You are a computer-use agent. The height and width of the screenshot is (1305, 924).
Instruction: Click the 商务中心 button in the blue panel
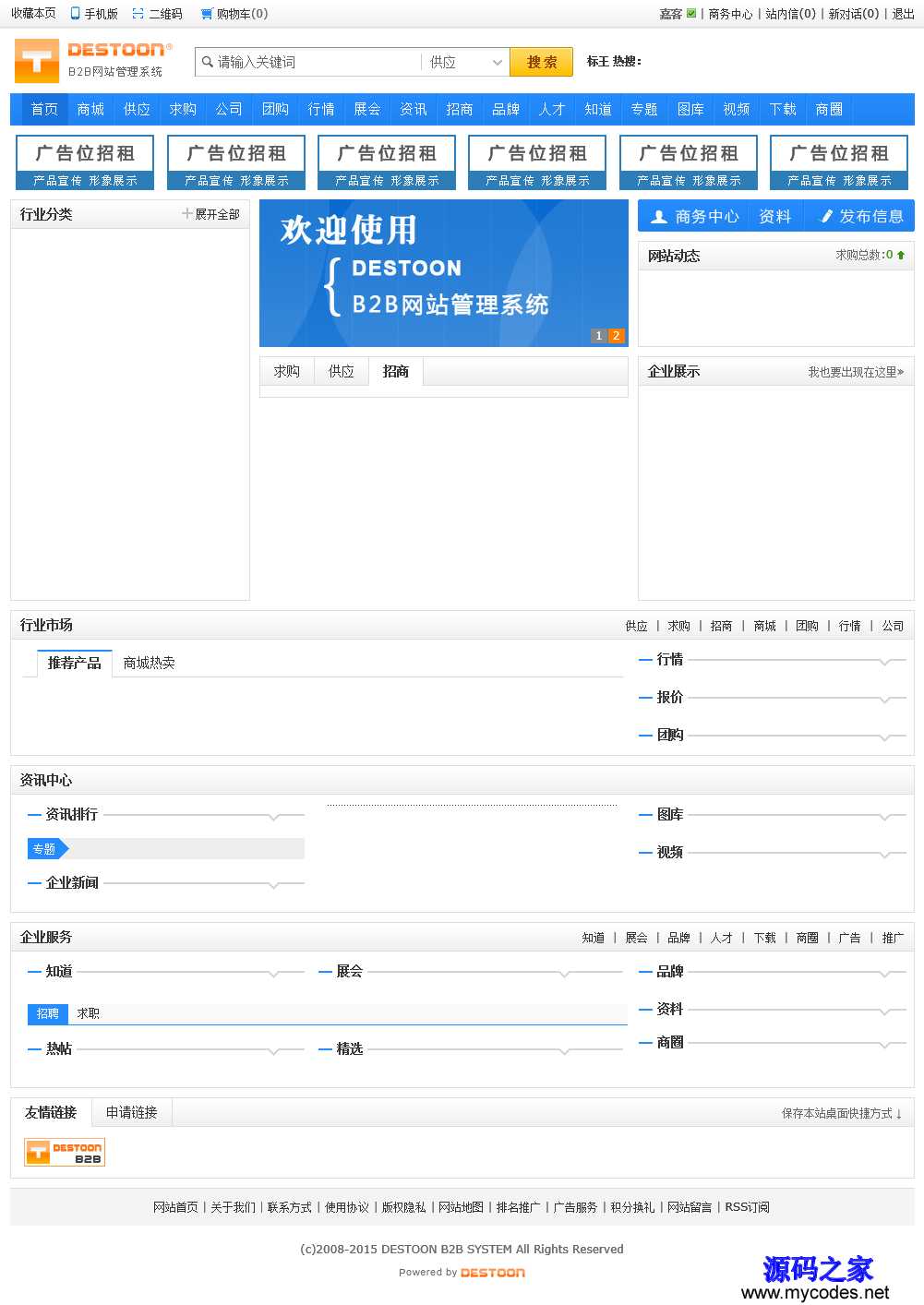tap(694, 217)
